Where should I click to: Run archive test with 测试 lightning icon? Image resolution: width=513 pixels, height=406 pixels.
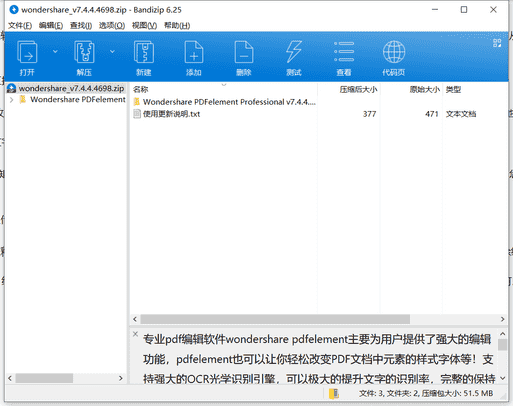pyautogui.click(x=294, y=57)
